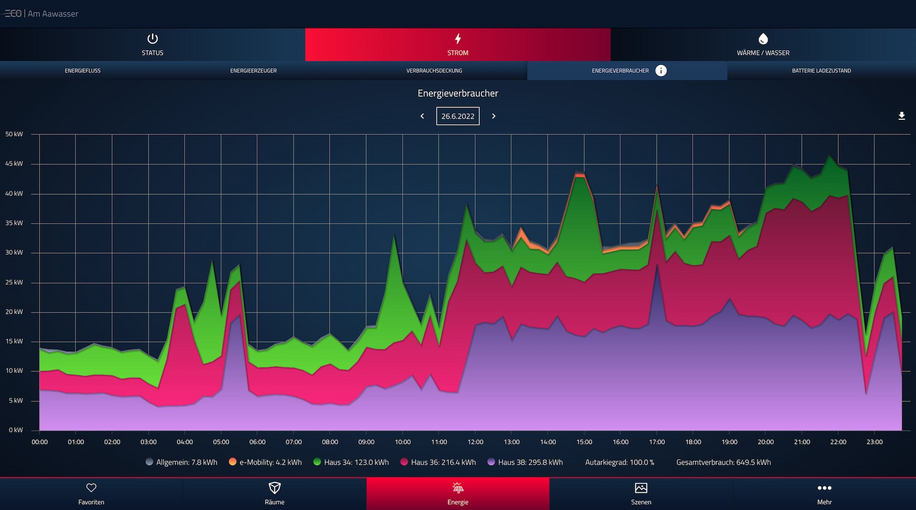Go to previous day with left chevron
Image resolution: width=916 pixels, height=510 pixels.
(422, 116)
